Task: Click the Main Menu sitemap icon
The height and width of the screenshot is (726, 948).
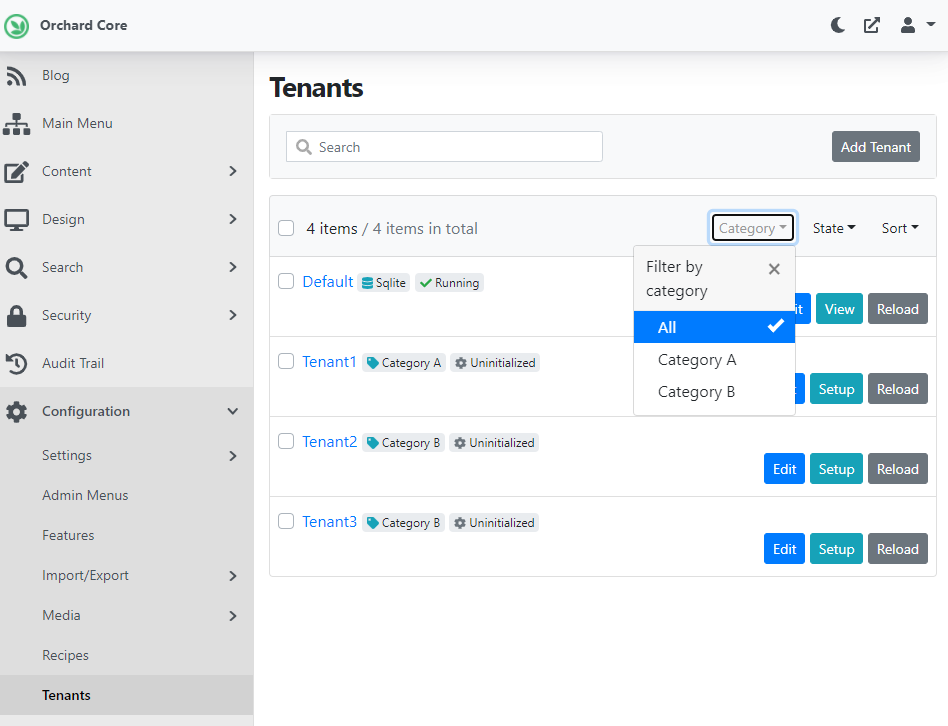Action: point(16,124)
